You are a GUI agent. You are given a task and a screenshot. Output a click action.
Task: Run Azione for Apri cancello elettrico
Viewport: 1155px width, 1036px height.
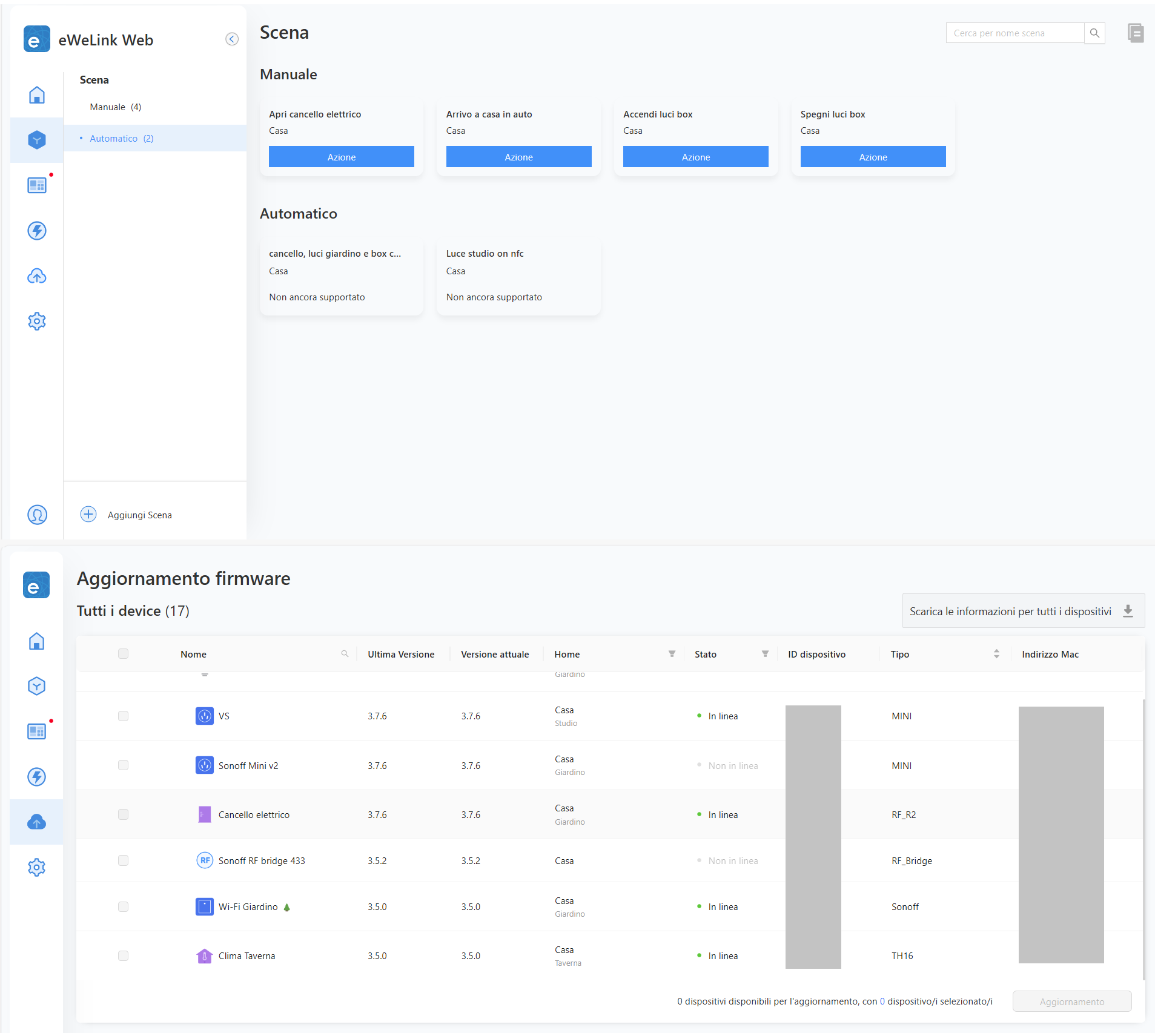tap(341, 157)
